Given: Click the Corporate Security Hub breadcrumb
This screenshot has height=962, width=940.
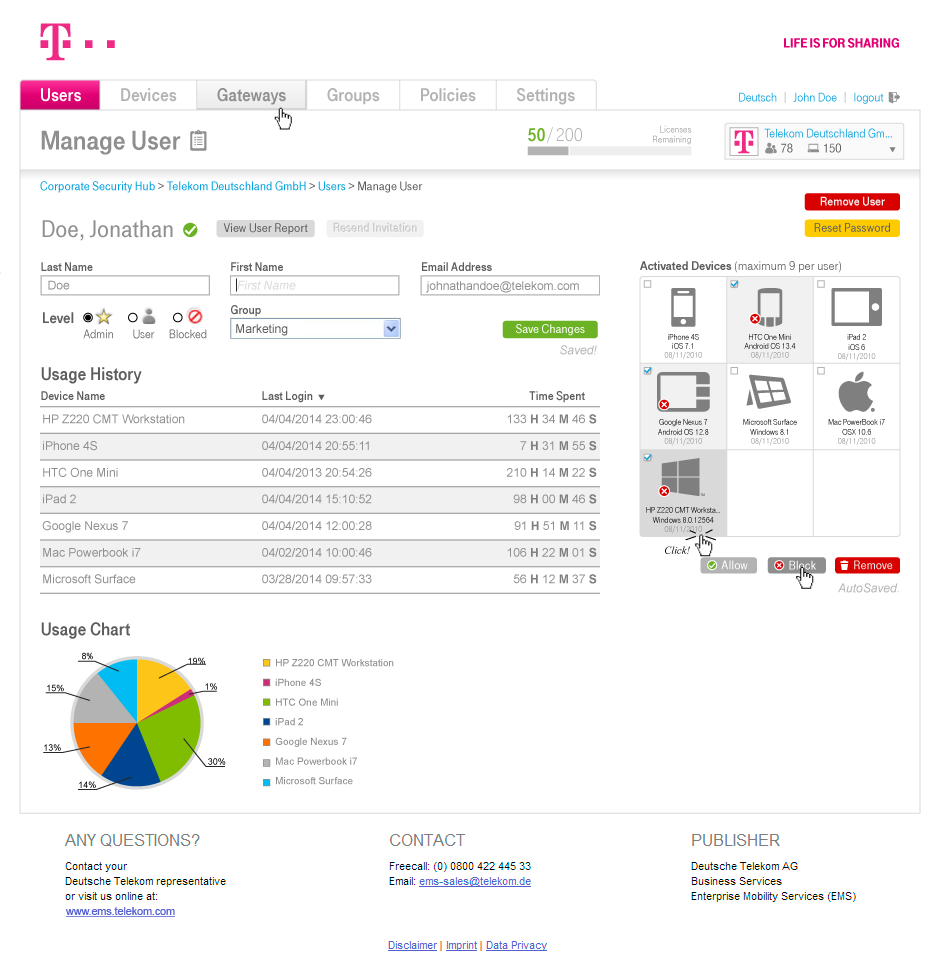Looking at the screenshot, I should (x=97, y=187).
